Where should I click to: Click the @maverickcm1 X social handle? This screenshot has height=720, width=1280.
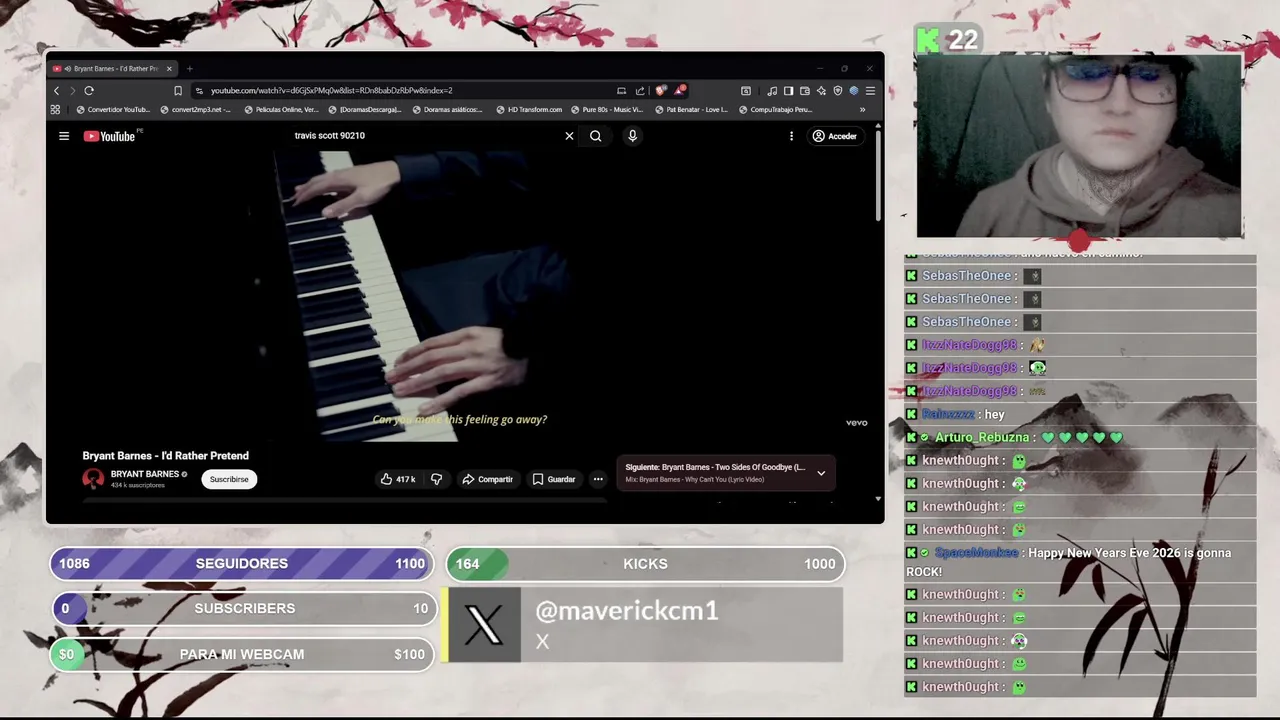pos(627,611)
